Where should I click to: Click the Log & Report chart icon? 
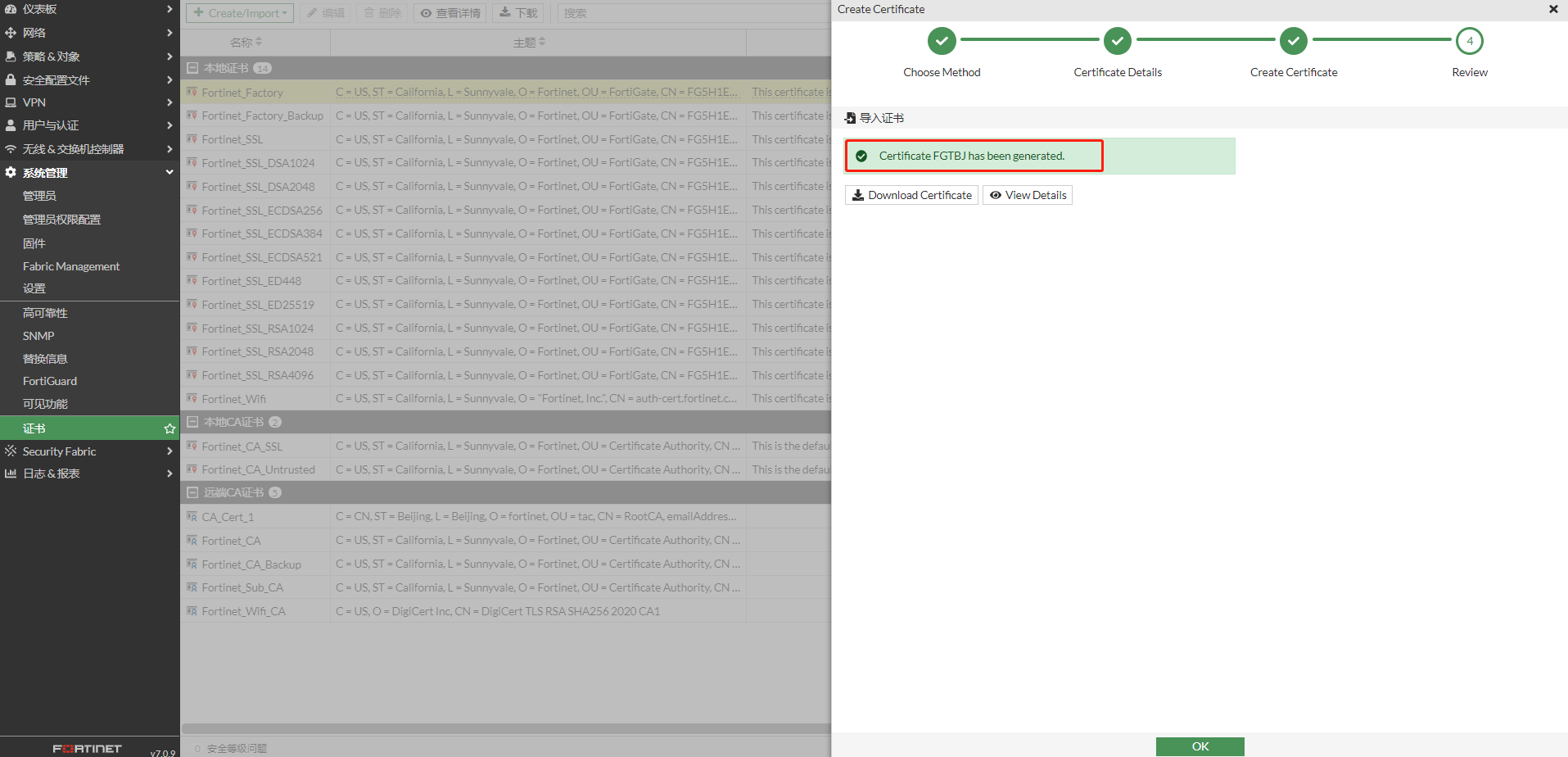pyautogui.click(x=11, y=474)
